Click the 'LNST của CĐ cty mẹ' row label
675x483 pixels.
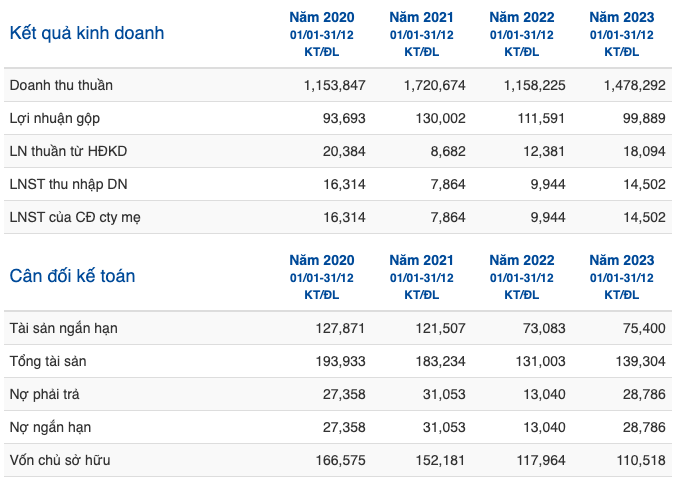pos(75,217)
